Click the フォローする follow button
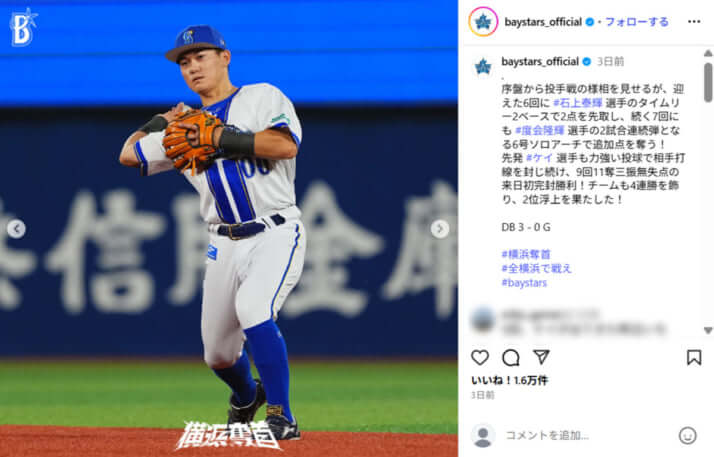The image size is (714, 457). pos(637,21)
